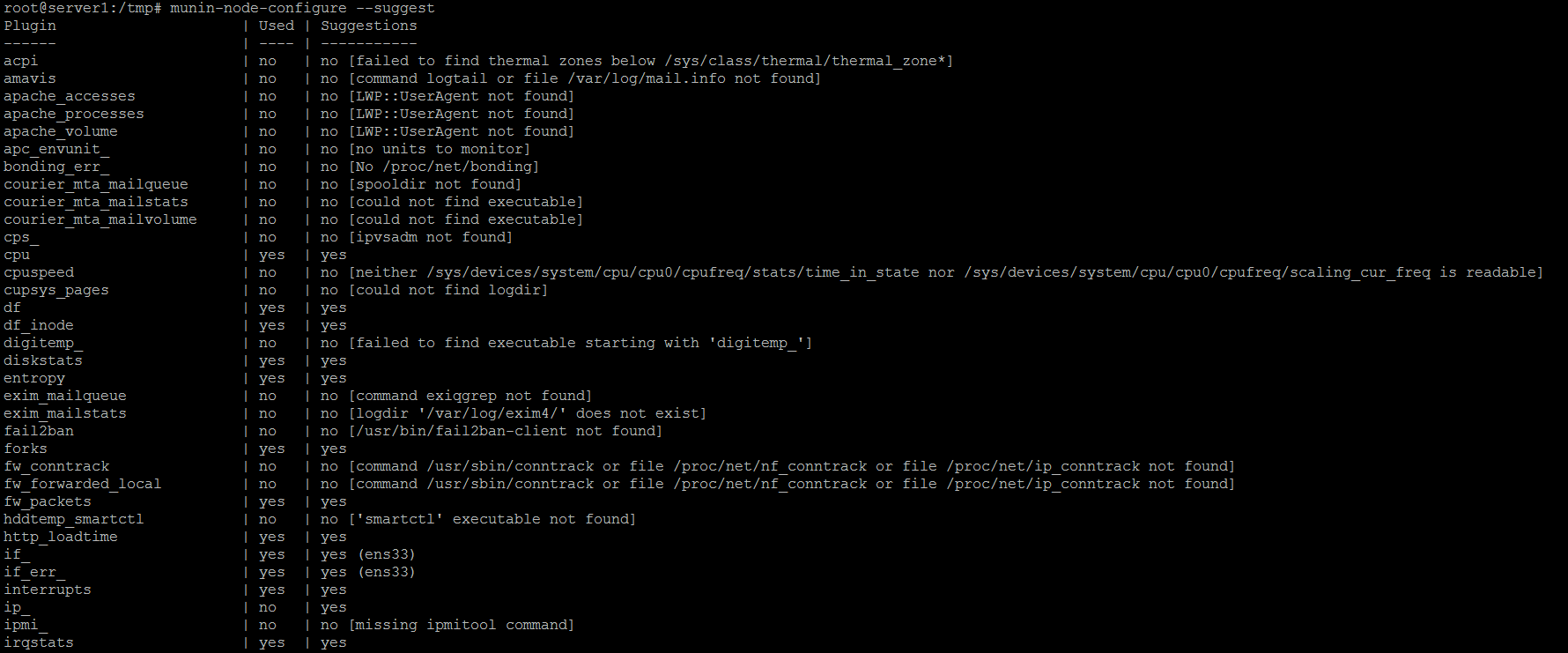Click the courier_mta_mailqueue plugin name
The image size is (1568, 653).
tap(96, 184)
